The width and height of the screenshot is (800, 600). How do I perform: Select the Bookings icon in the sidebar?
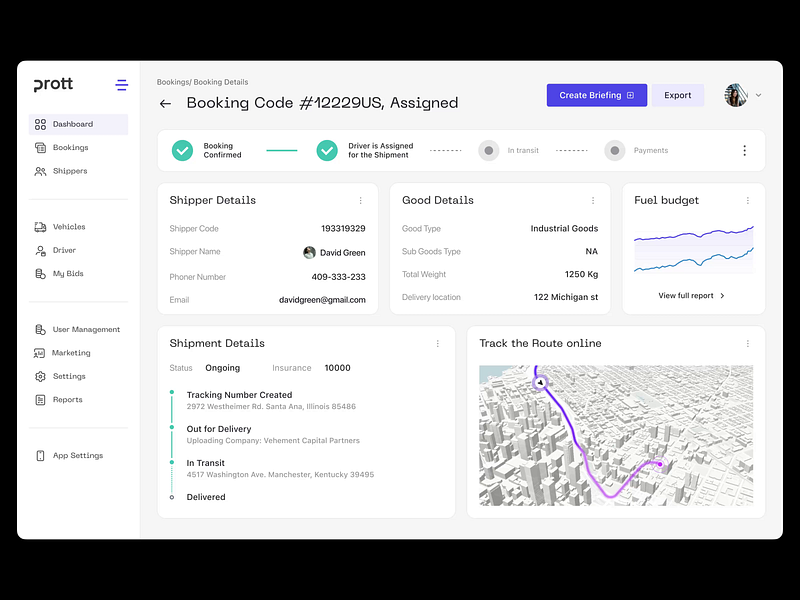(38, 147)
